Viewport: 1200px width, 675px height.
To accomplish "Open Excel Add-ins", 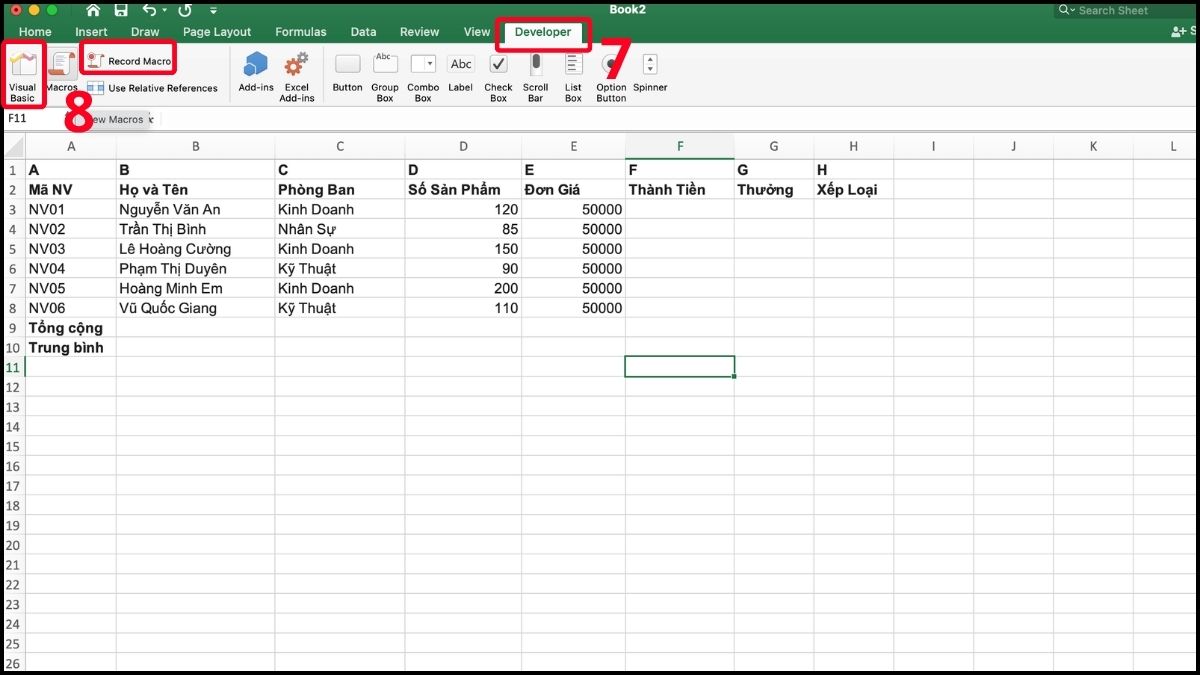I will [297, 77].
